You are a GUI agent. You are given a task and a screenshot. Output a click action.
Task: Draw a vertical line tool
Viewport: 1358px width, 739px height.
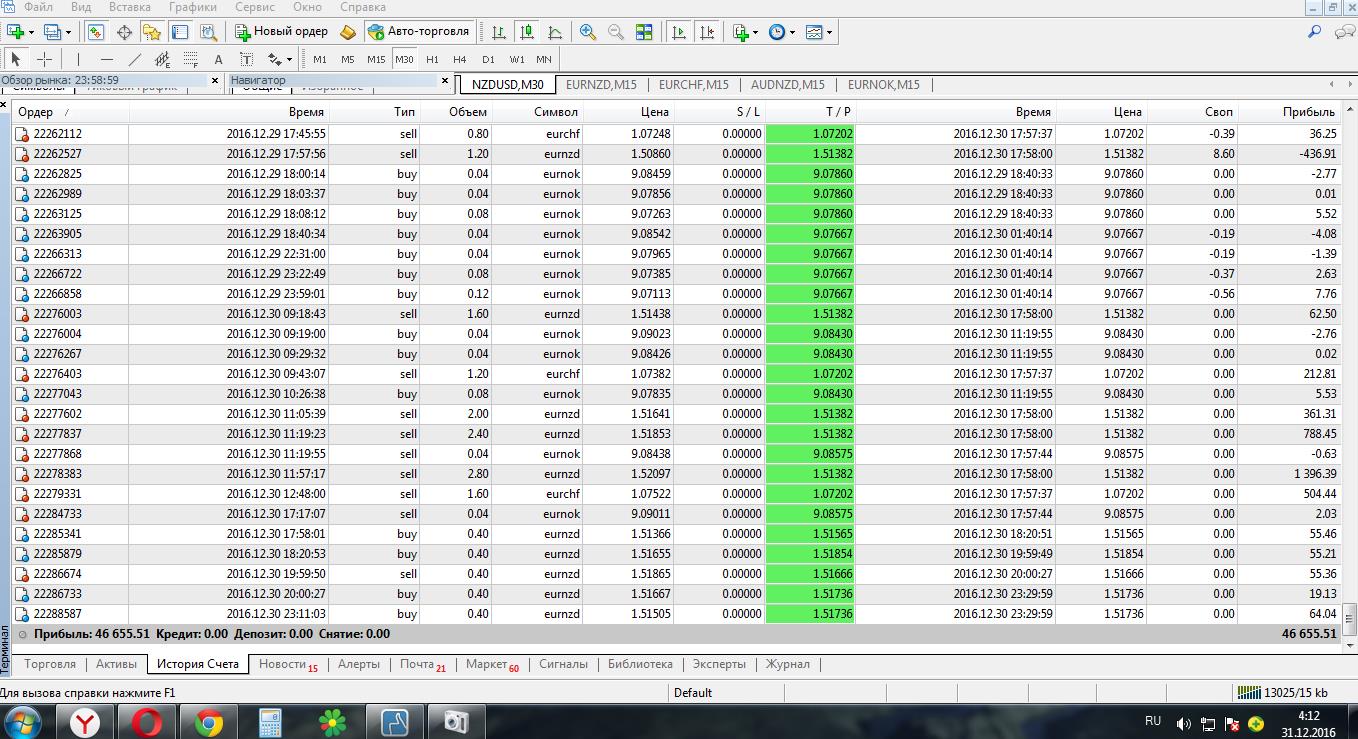[x=76, y=59]
